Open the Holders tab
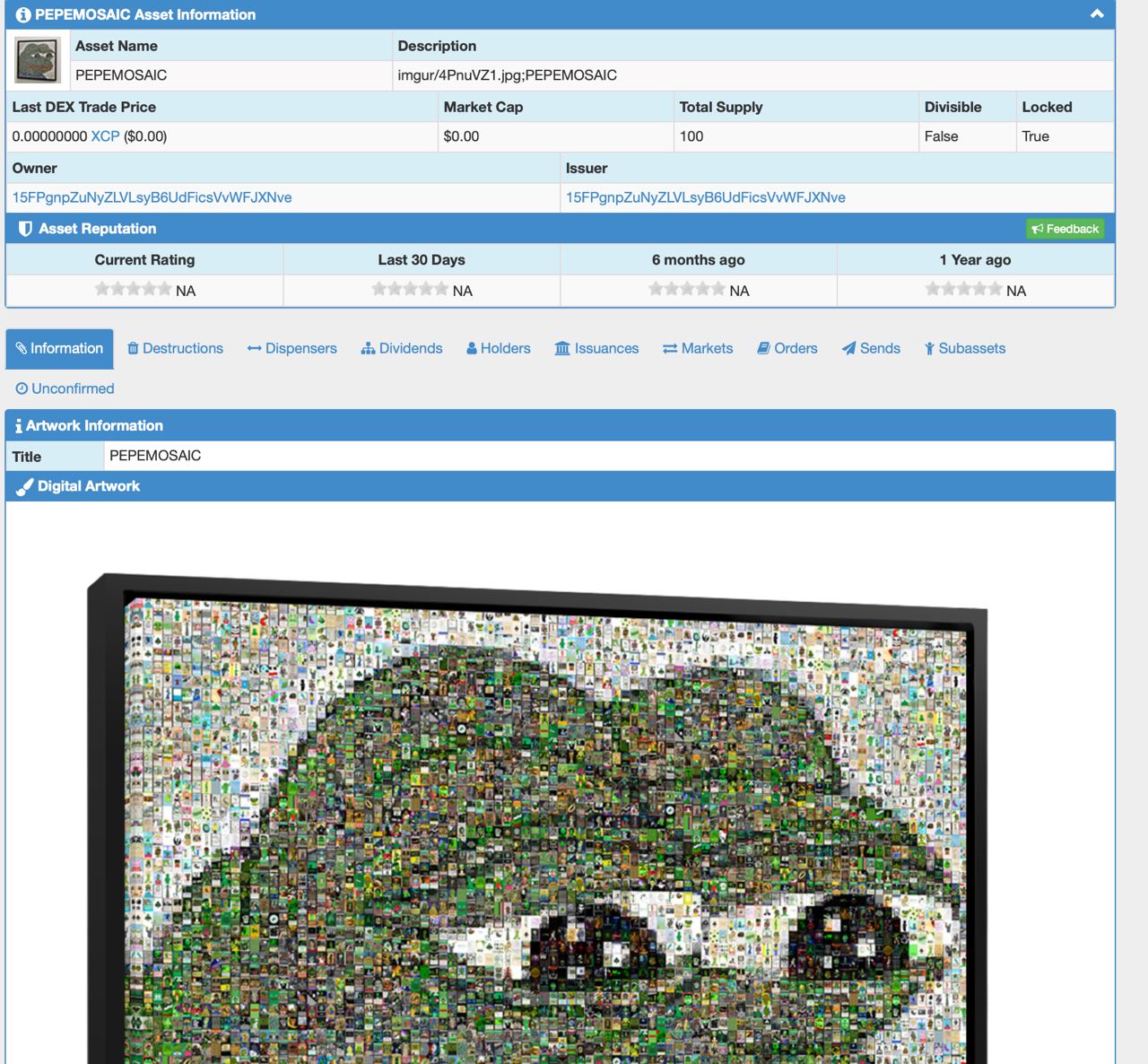 (x=499, y=349)
